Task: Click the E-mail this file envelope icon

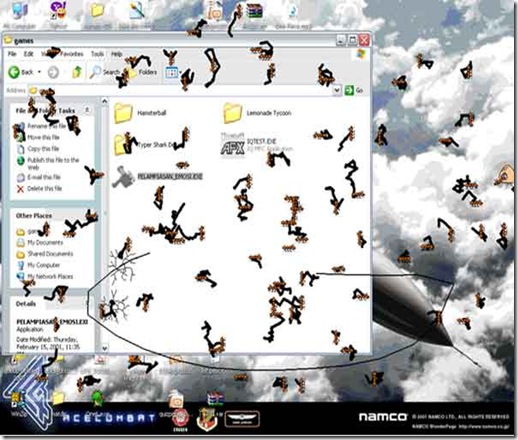Action: coord(21,177)
